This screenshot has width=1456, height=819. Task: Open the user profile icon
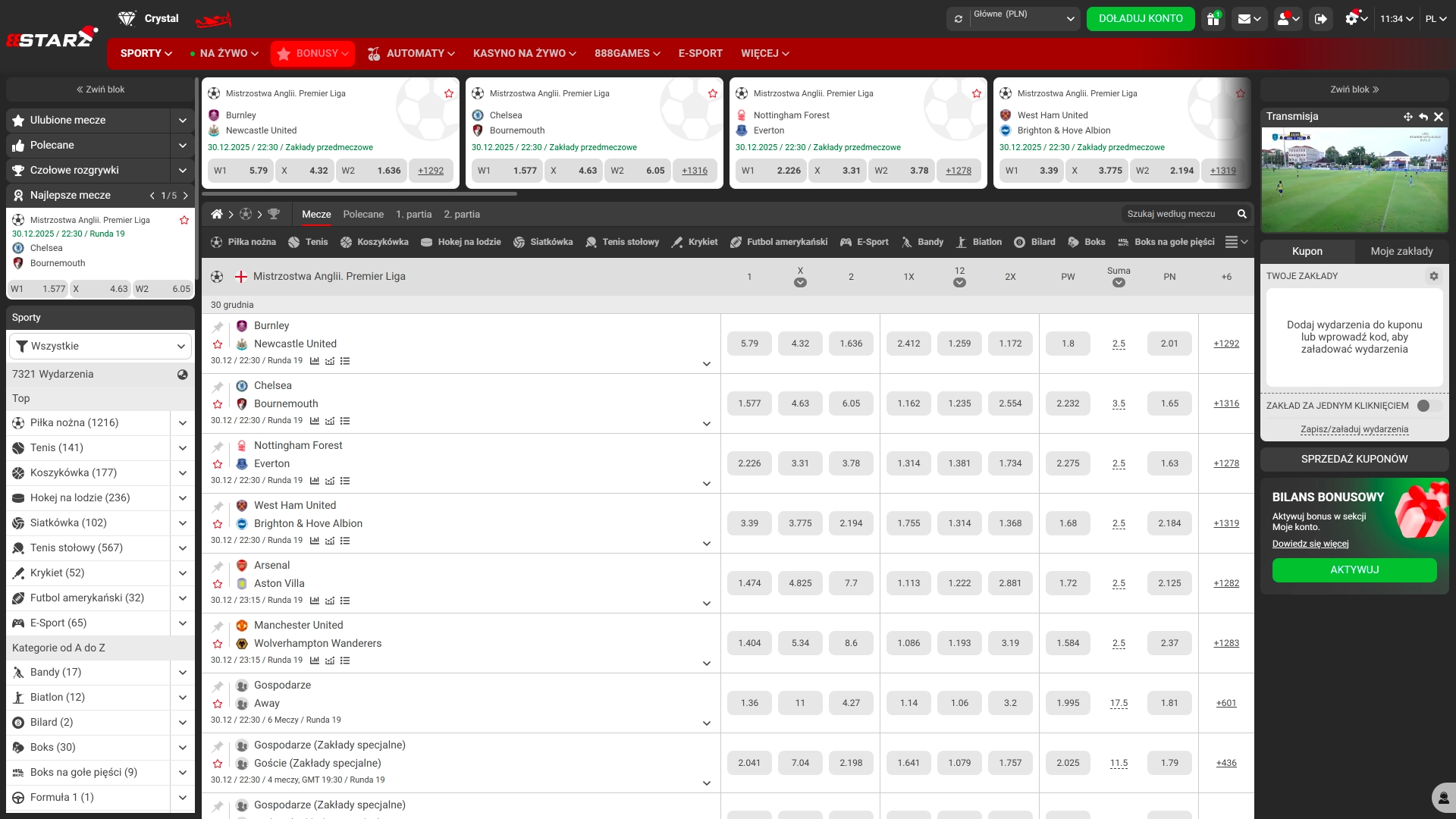coord(1288,19)
